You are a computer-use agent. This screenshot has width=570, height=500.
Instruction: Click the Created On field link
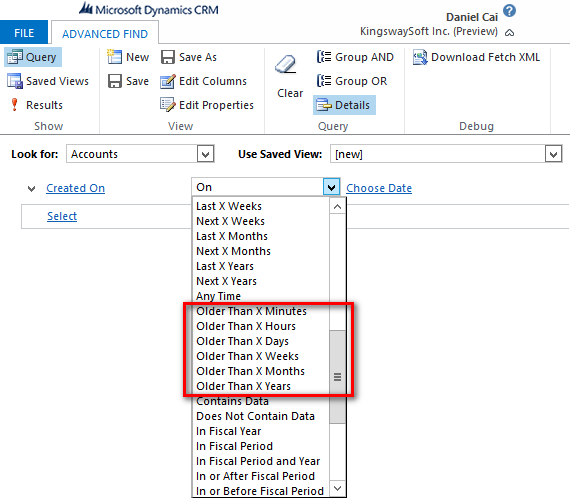(75, 188)
